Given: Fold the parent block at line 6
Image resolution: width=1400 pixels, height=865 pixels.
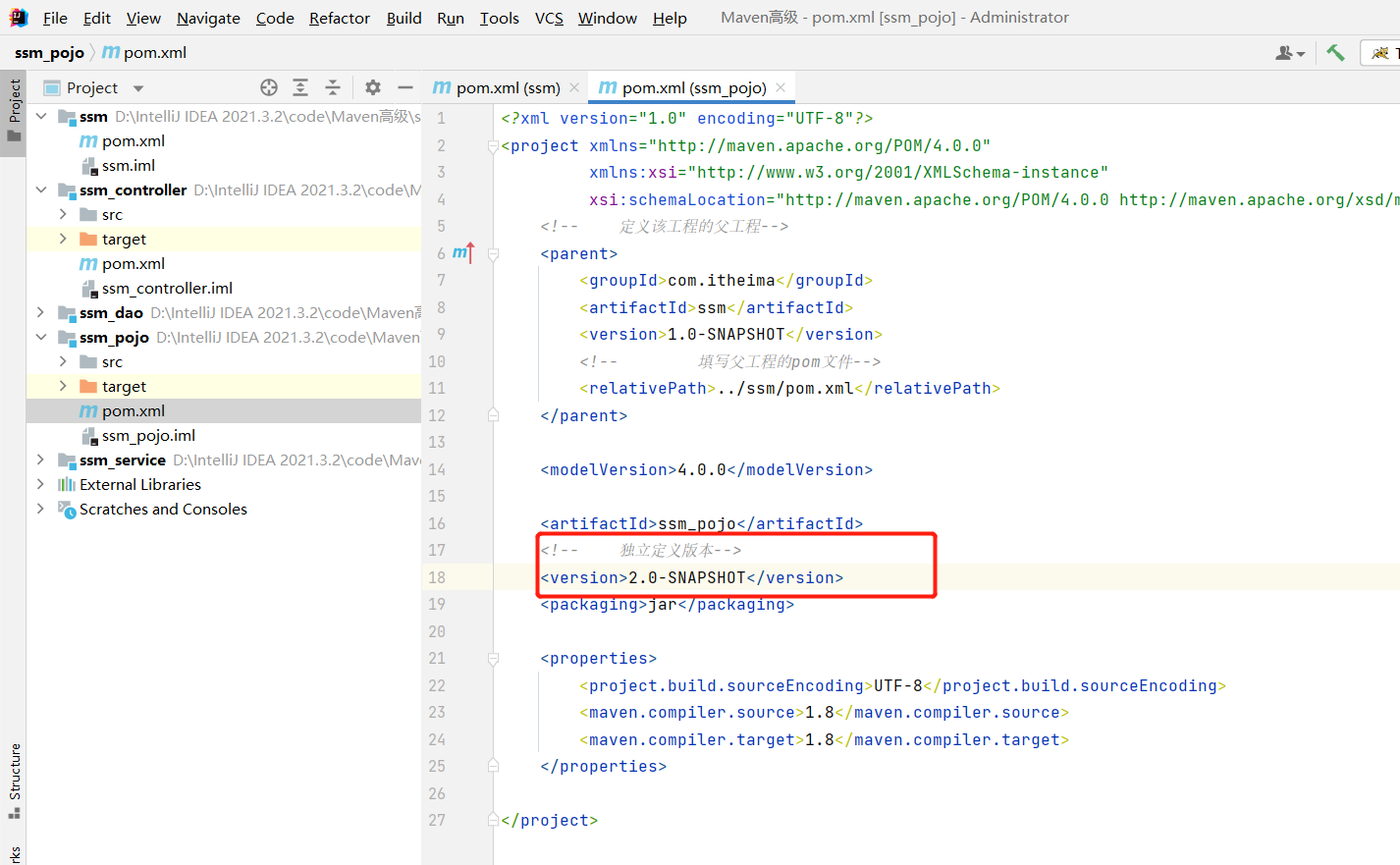Looking at the screenshot, I should (x=493, y=254).
